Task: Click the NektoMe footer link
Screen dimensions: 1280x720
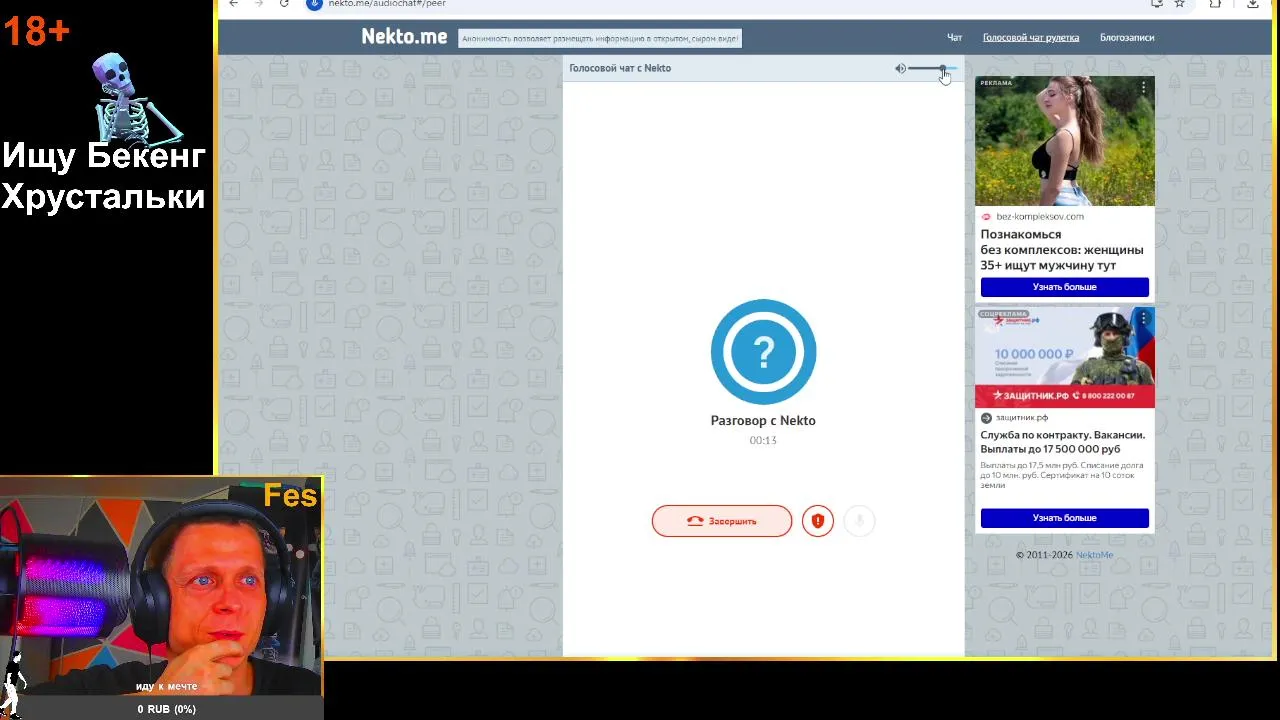Action: click(x=1094, y=555)
